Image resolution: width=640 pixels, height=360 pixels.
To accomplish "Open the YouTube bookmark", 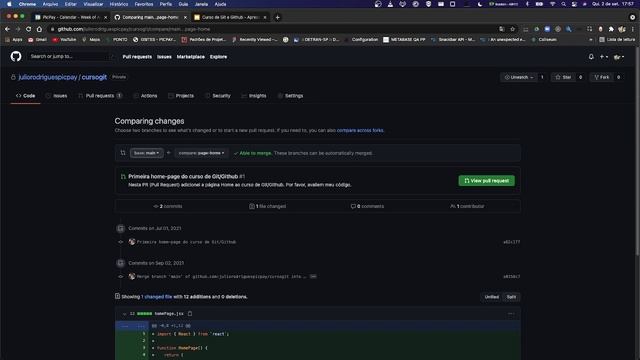I will pyautogui.click(x=64, y=40).
